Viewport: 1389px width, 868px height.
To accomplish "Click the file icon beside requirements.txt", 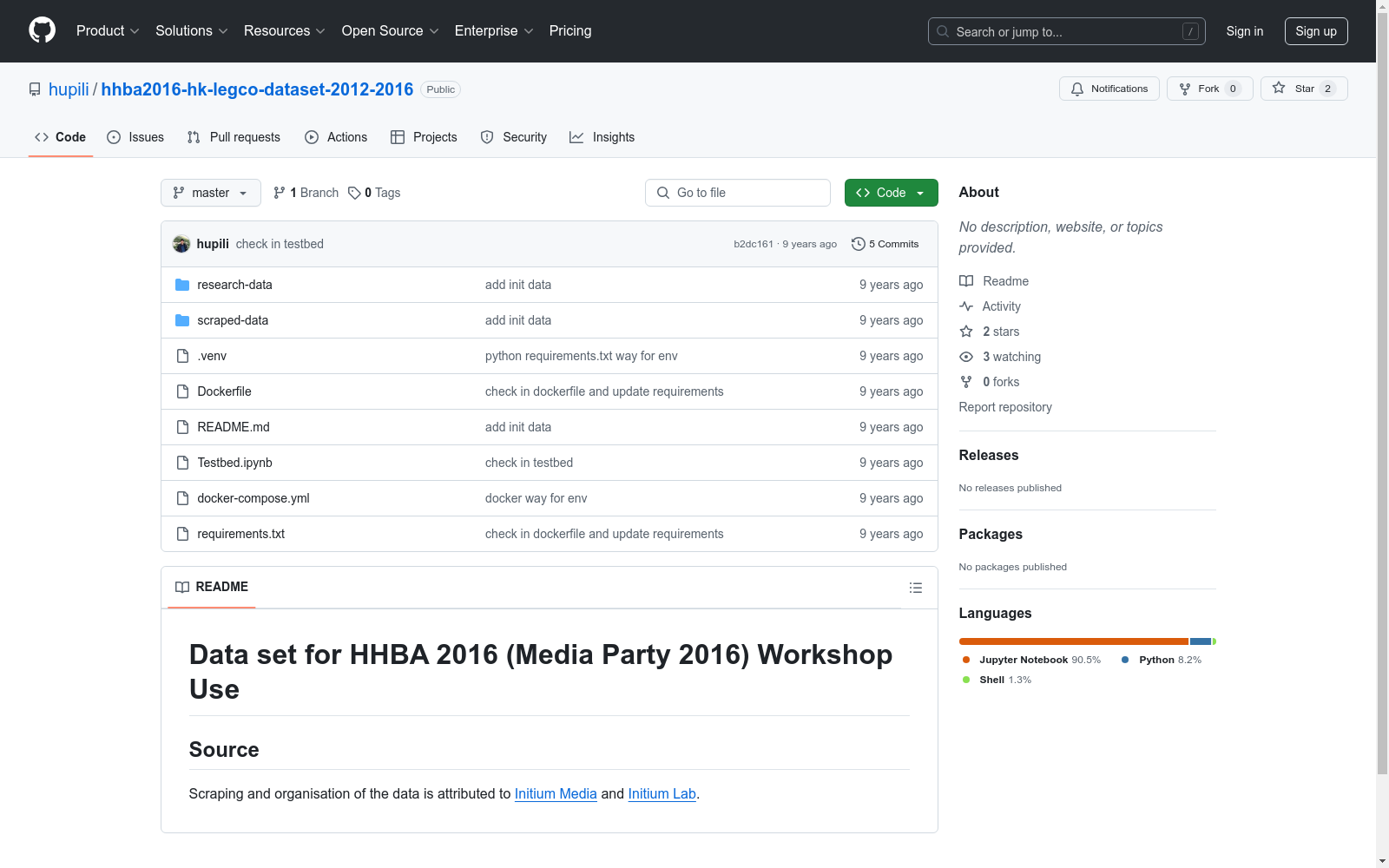I will coord(182,534).
